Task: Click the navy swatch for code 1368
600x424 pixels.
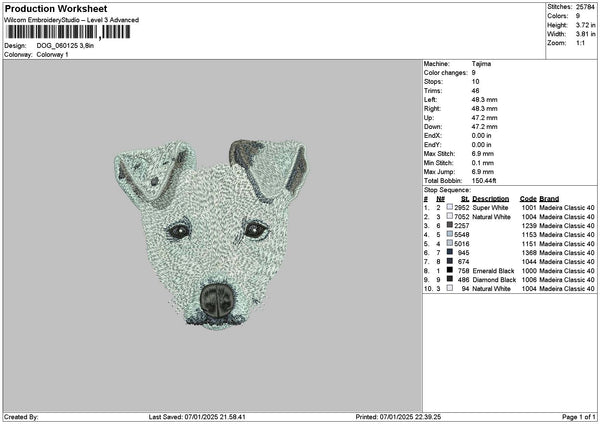Action: click(x=450, y=252)
